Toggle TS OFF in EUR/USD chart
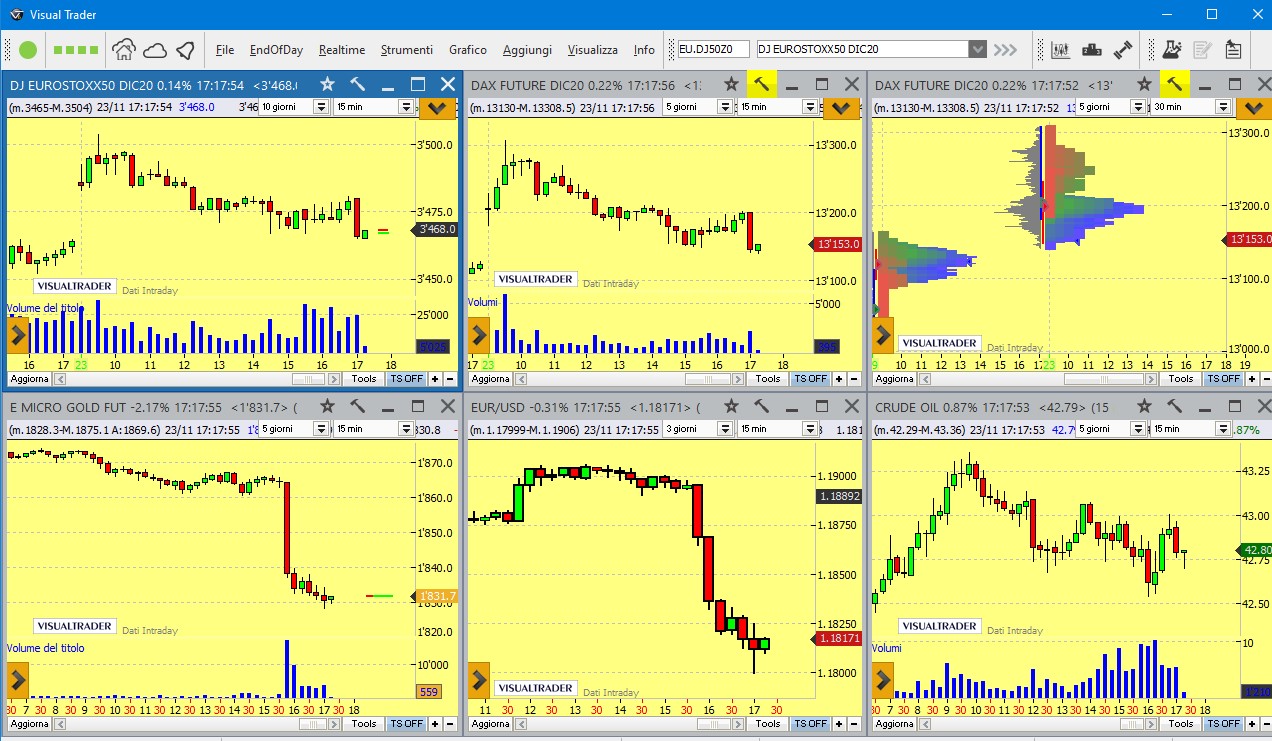This screenshot has width=1272, height=741. [810, 724]
